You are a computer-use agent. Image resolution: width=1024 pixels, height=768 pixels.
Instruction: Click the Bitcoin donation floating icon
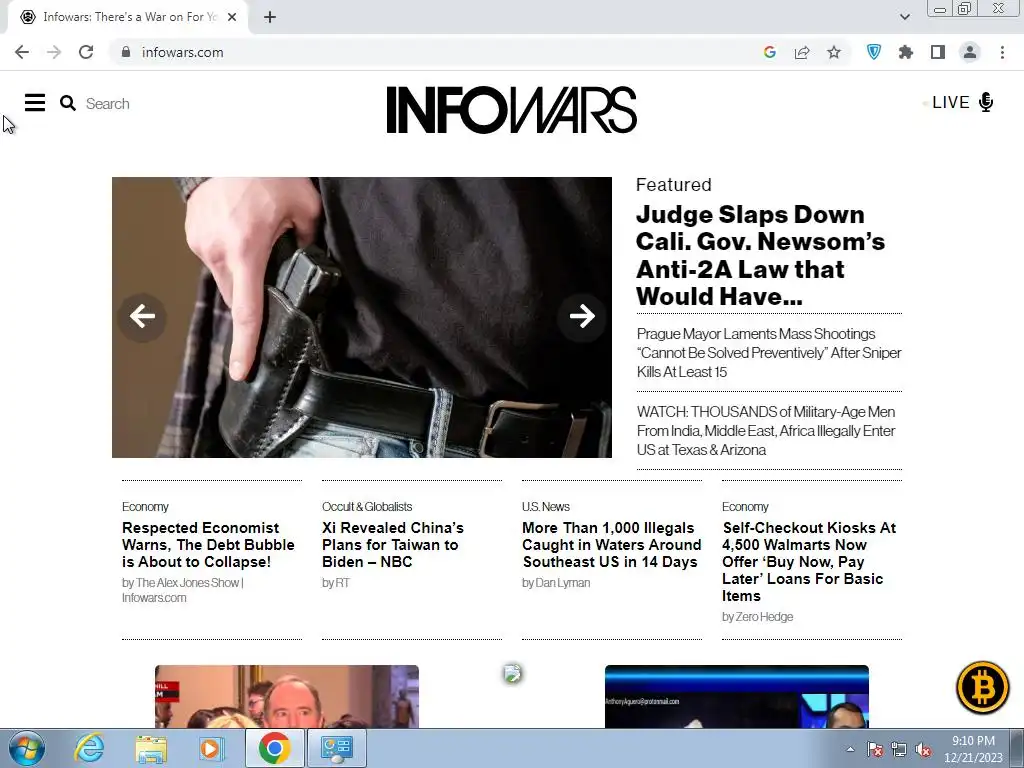click(x=982, y=687)
